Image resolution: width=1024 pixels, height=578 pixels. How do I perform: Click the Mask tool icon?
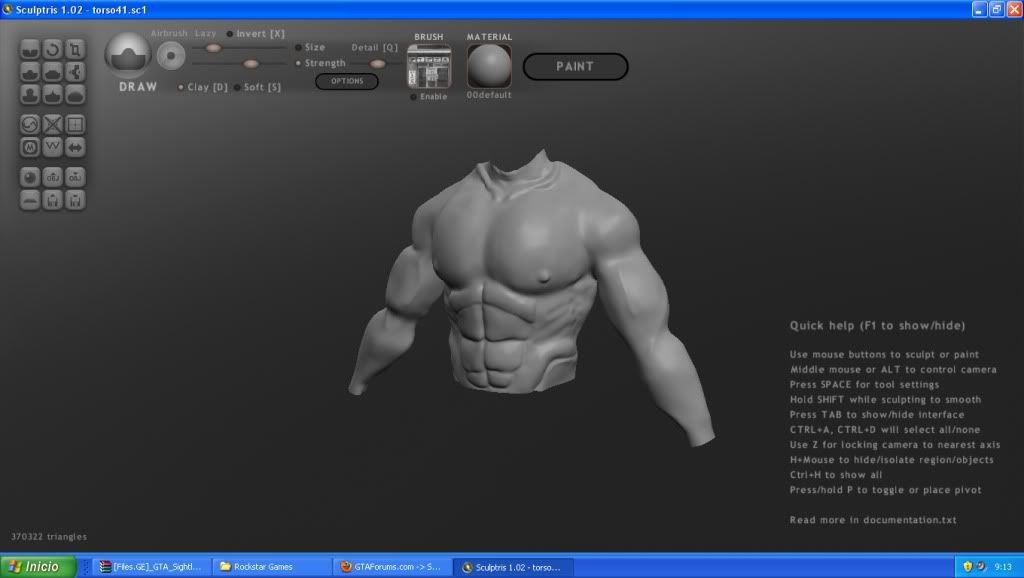pyautogui.click(x=30, y=147)
